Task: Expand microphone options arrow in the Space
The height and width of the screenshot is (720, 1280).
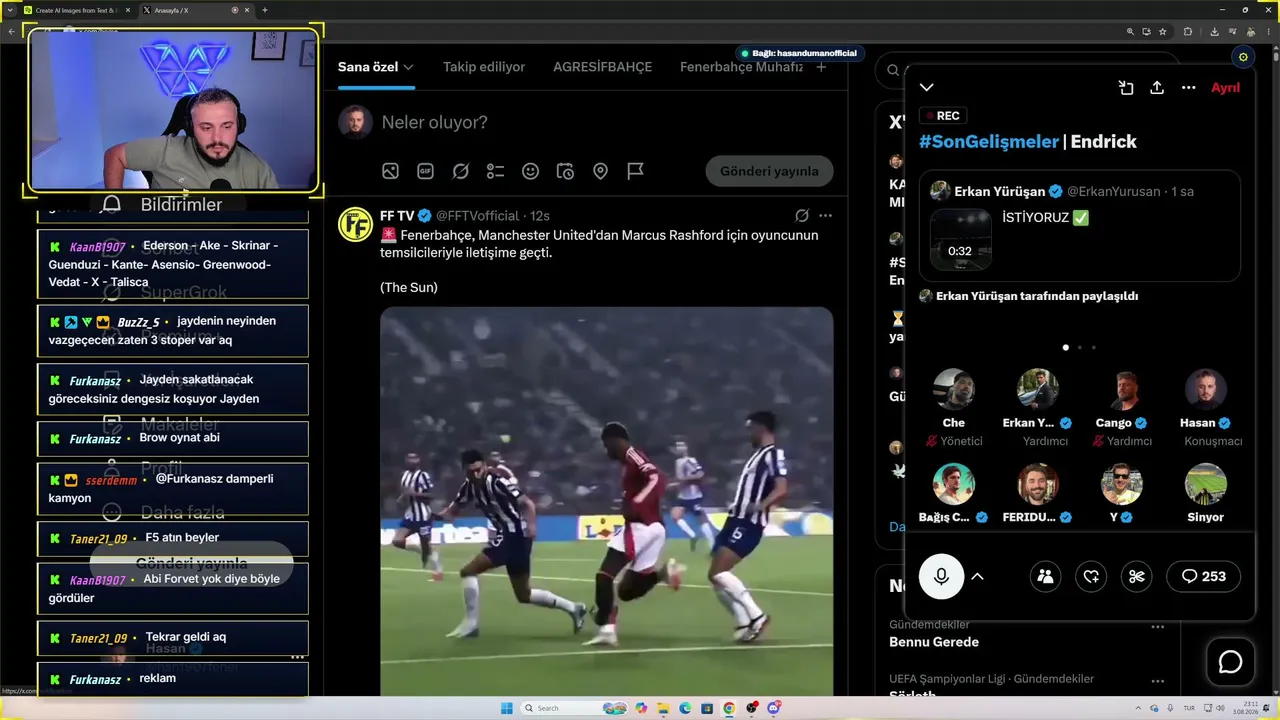Action: (978, 576)
